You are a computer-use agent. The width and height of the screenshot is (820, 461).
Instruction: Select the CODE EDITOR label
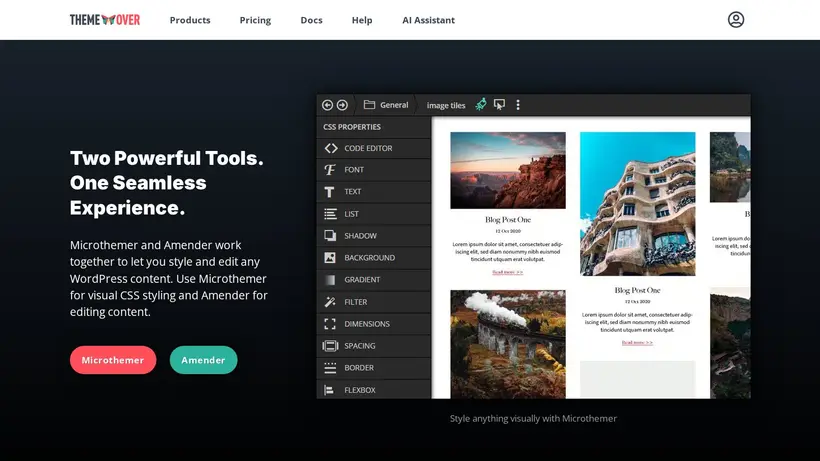click(368, 148)
